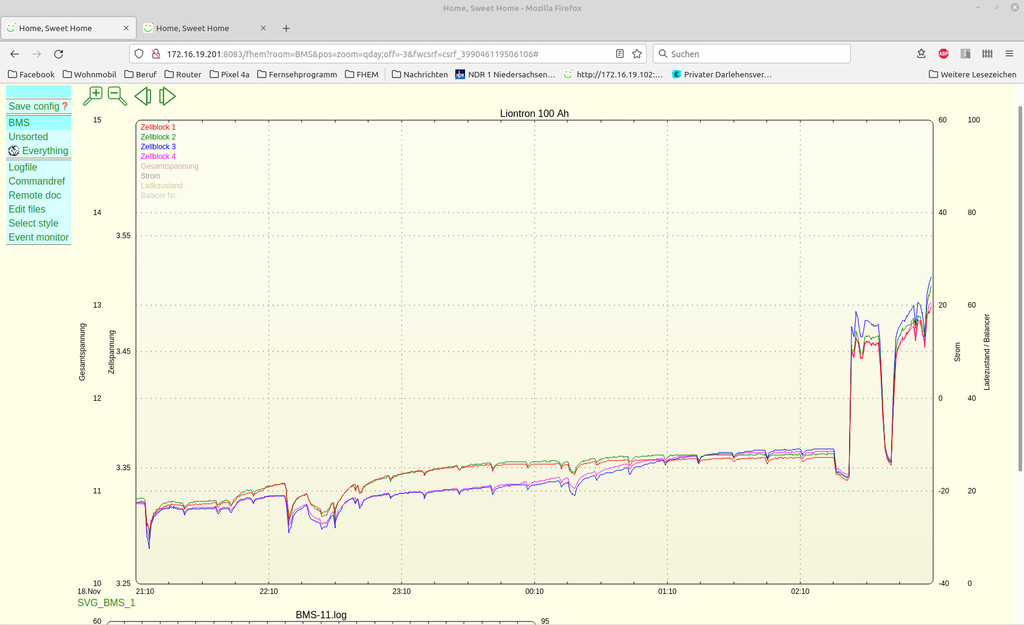Open the http://172.16.19.102 bookmark
Screen dimensions: 1024x625
coord(613,74)
